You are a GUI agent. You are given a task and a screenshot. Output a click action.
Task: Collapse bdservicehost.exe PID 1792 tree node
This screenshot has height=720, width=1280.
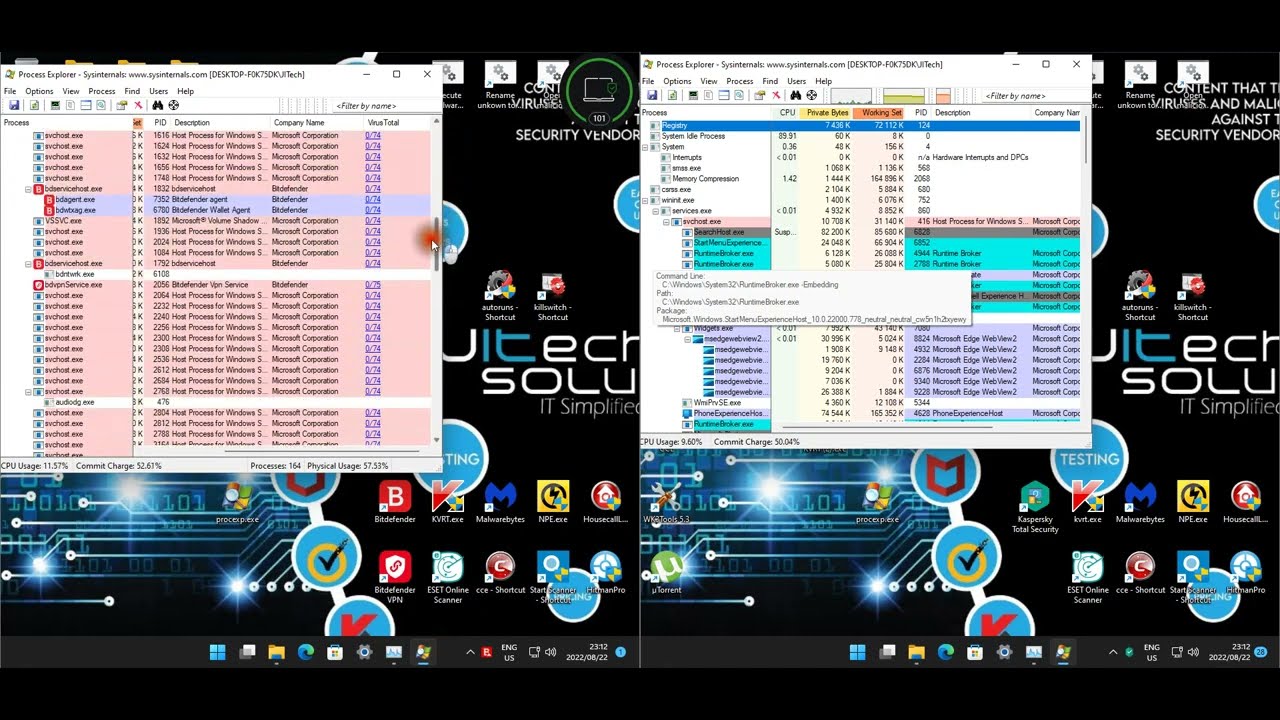tap(29, 264)
